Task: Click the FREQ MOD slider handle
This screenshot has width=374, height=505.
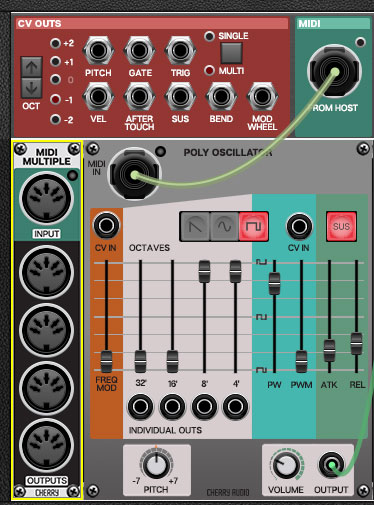Action: (x=106, y=361)
